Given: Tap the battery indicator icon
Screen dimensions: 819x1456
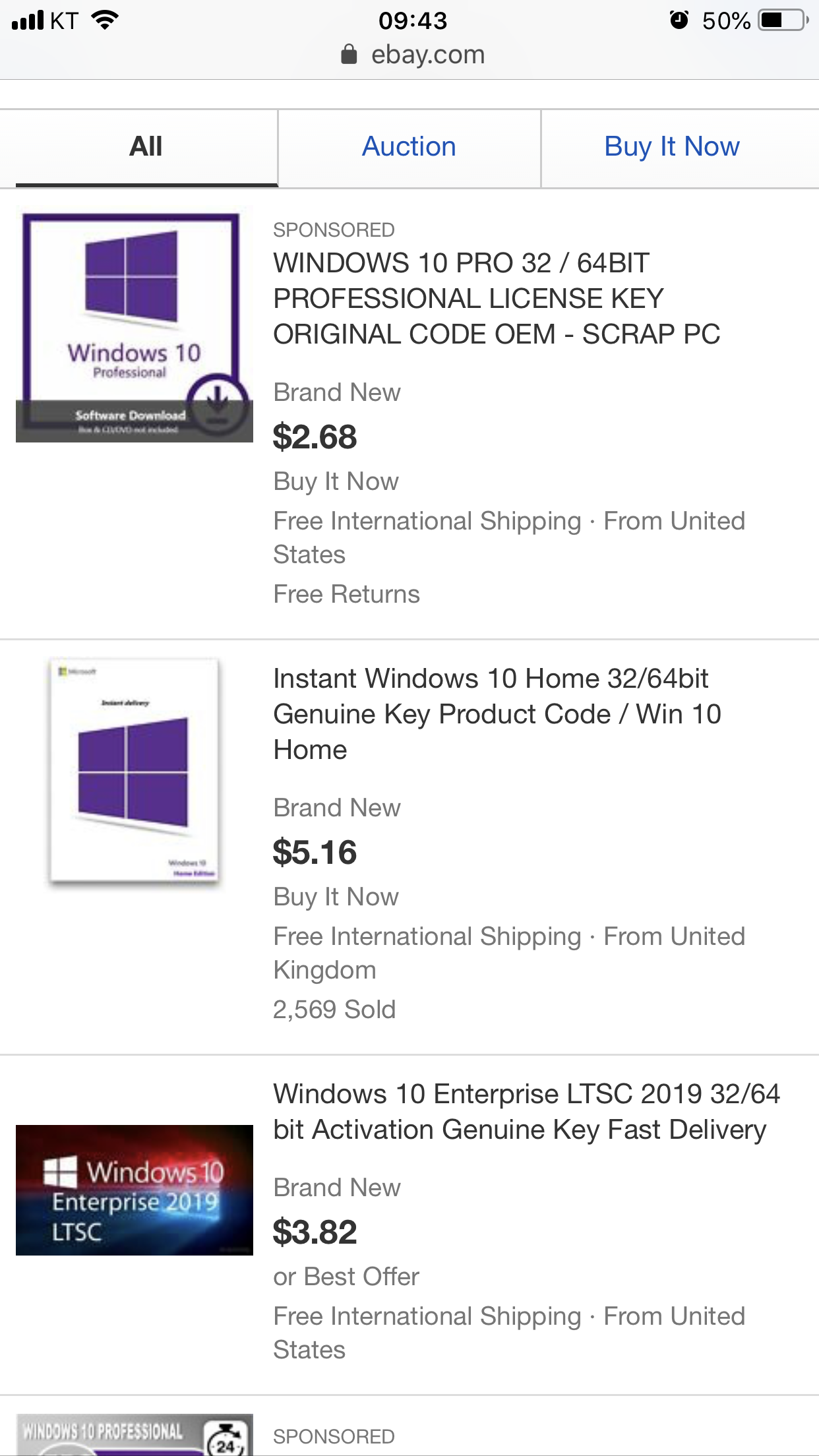Looking at the screenshot, I should tap(783, 20).
